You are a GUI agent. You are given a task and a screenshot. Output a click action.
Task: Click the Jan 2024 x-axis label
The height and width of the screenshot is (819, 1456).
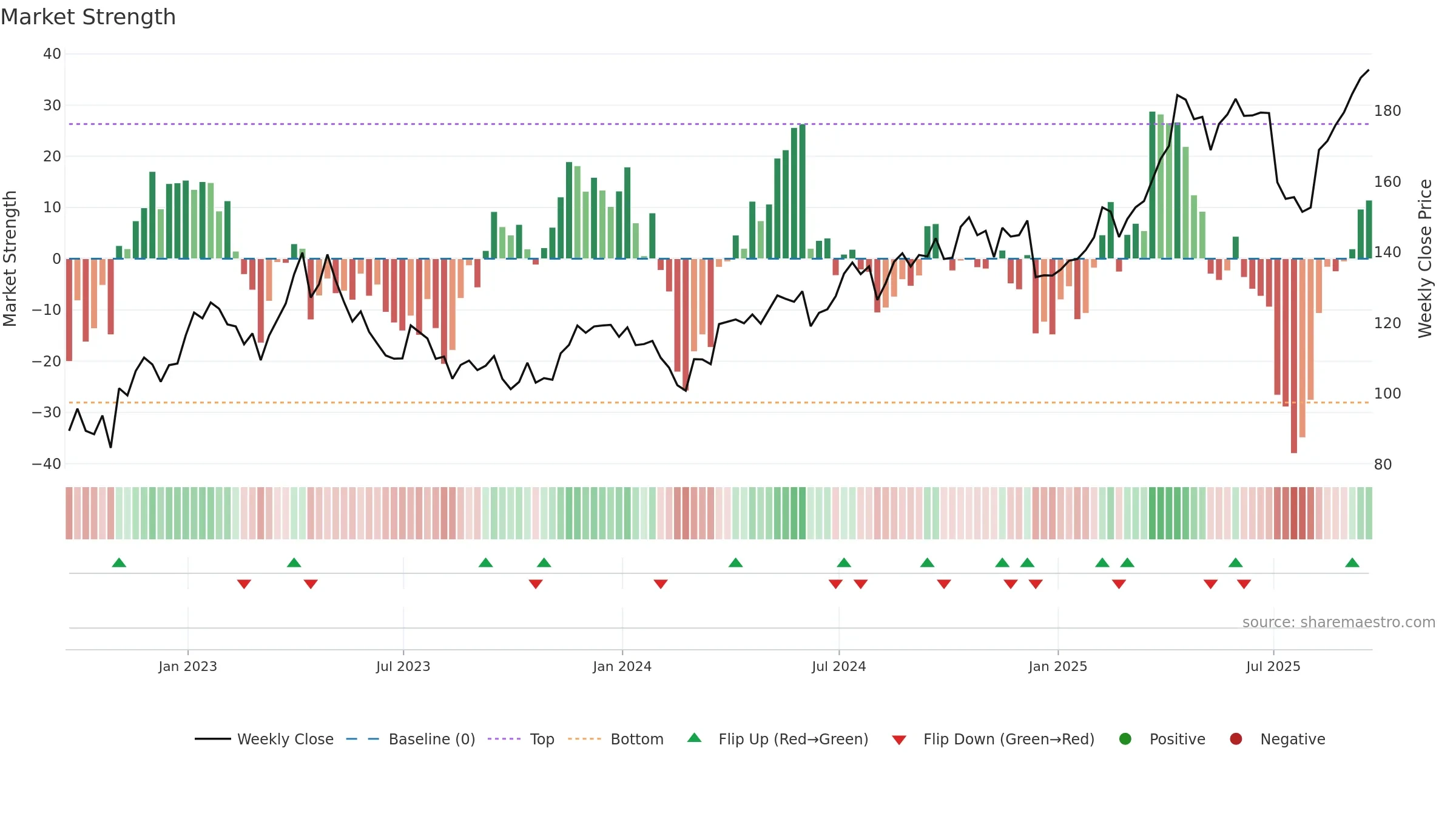622,666
